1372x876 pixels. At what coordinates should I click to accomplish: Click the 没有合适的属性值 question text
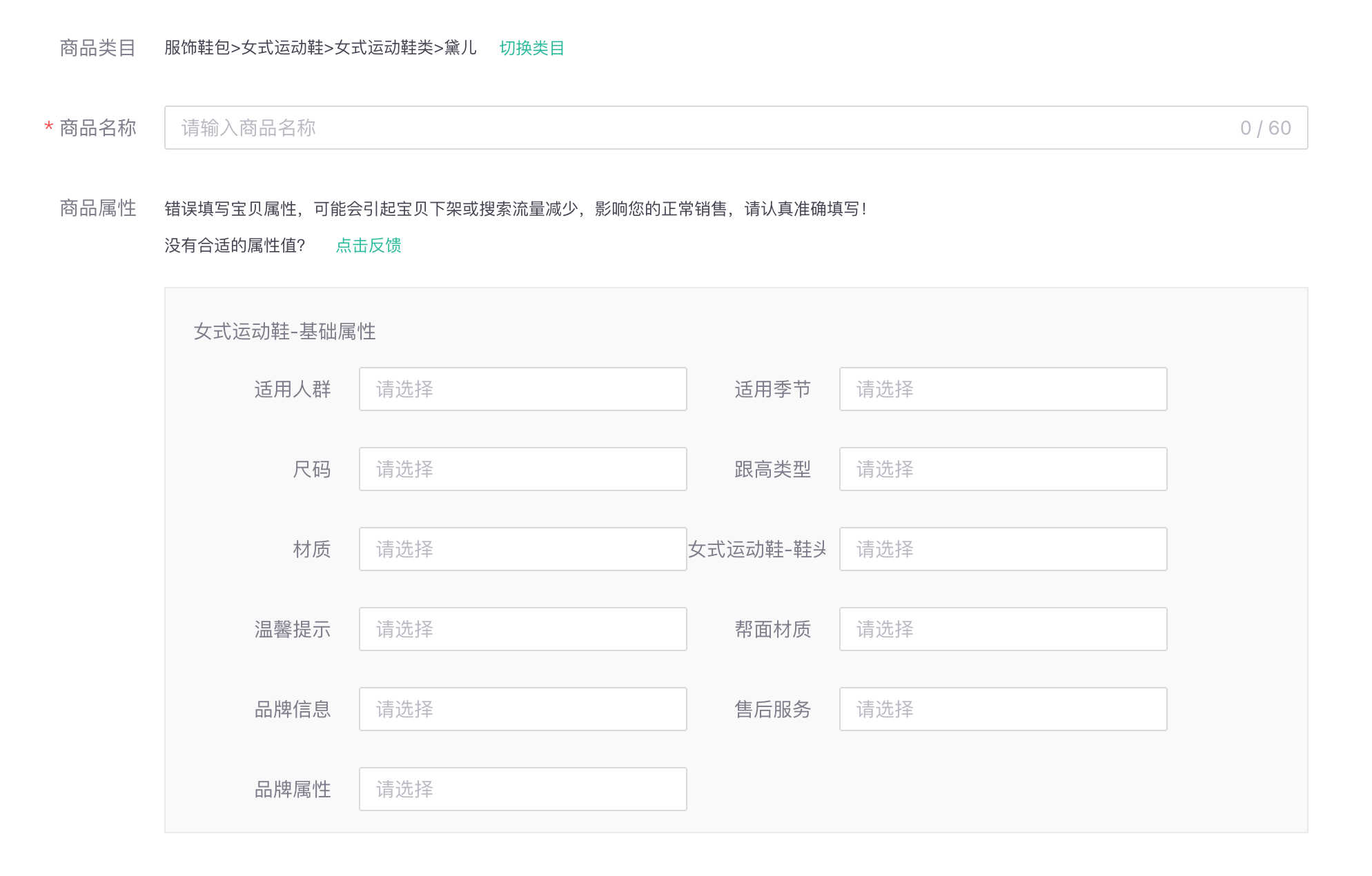pos(235,245)
